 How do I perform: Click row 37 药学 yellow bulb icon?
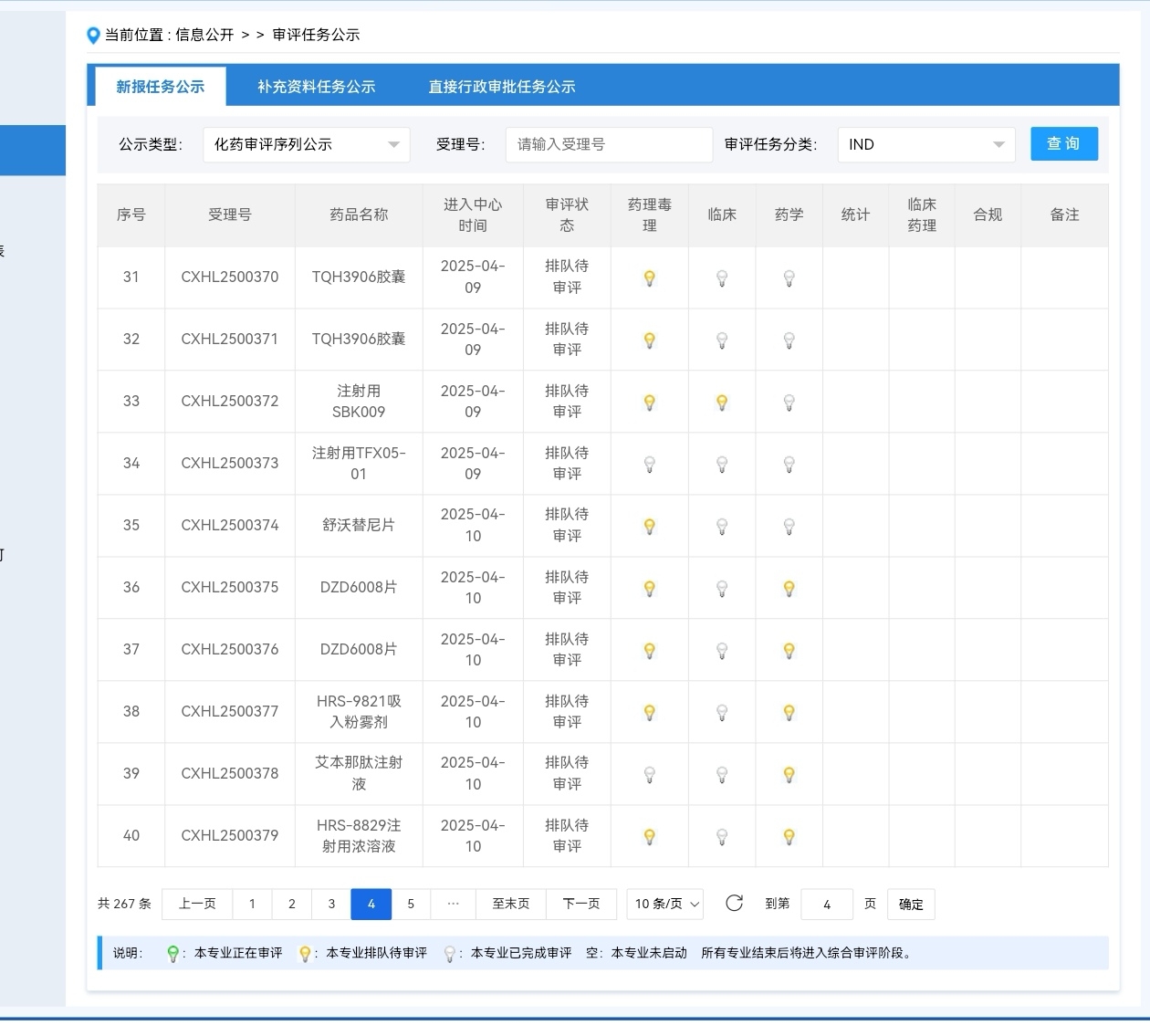point(789,651)
